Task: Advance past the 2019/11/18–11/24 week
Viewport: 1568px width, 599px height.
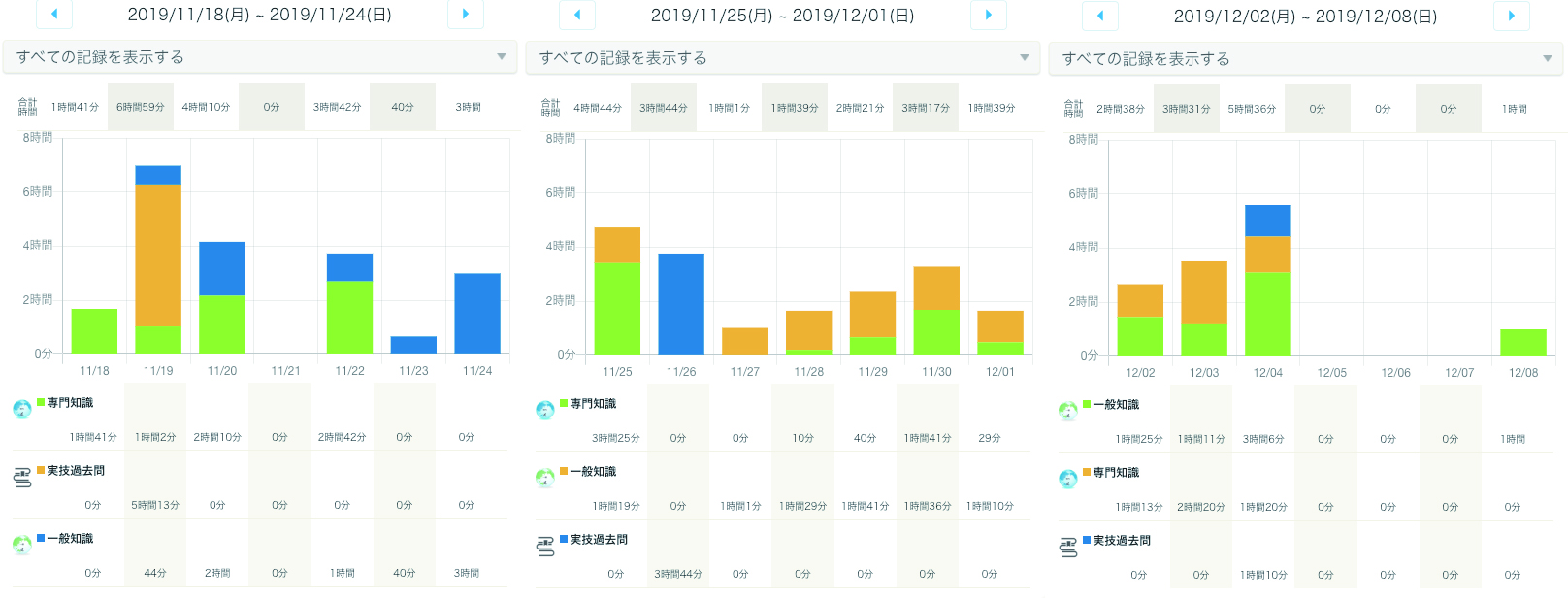Action: click(x=466, y=14)
